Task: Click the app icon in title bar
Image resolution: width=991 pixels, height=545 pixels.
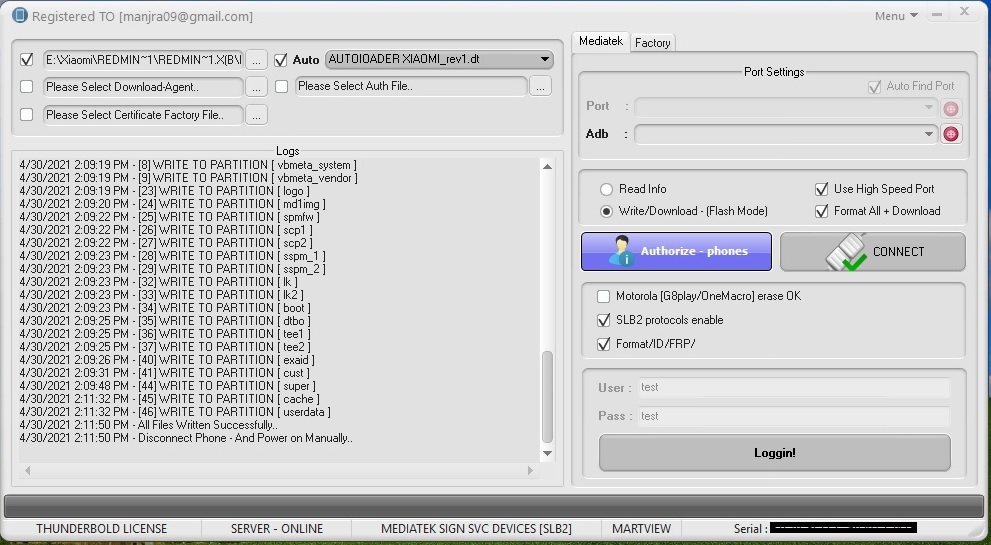Action: [x=18, y=16]
